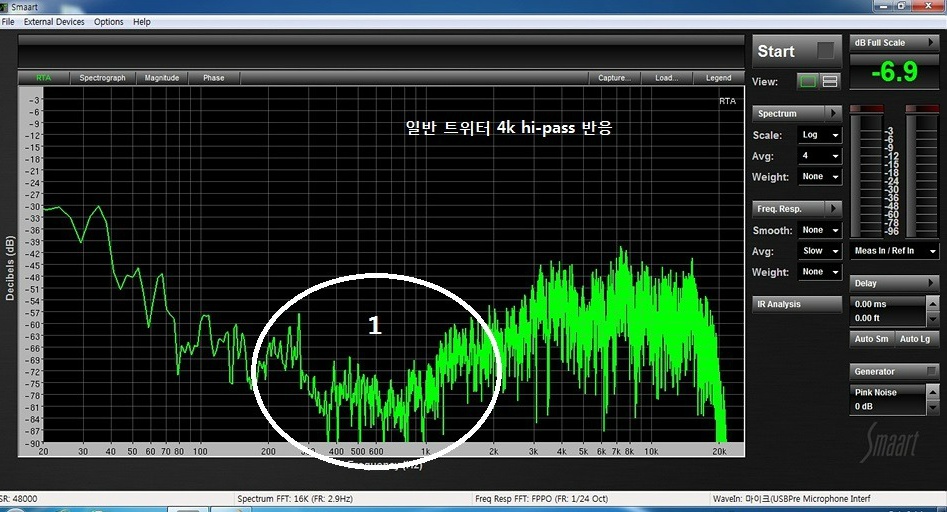Click the Spectrum section arrow icon
The height and width of the screenshot is (512, 947).
coord(832,114)
